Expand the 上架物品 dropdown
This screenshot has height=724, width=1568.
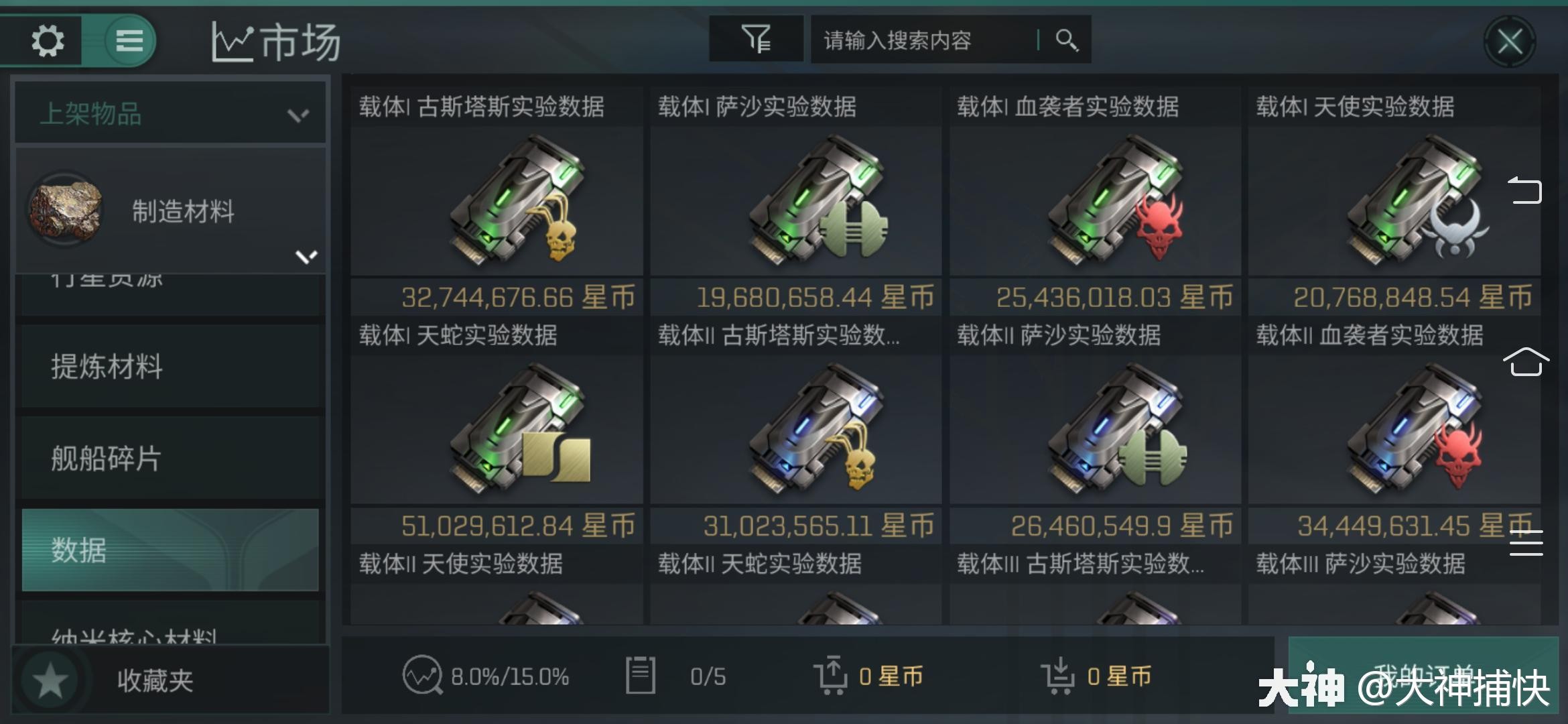point(170,113)
